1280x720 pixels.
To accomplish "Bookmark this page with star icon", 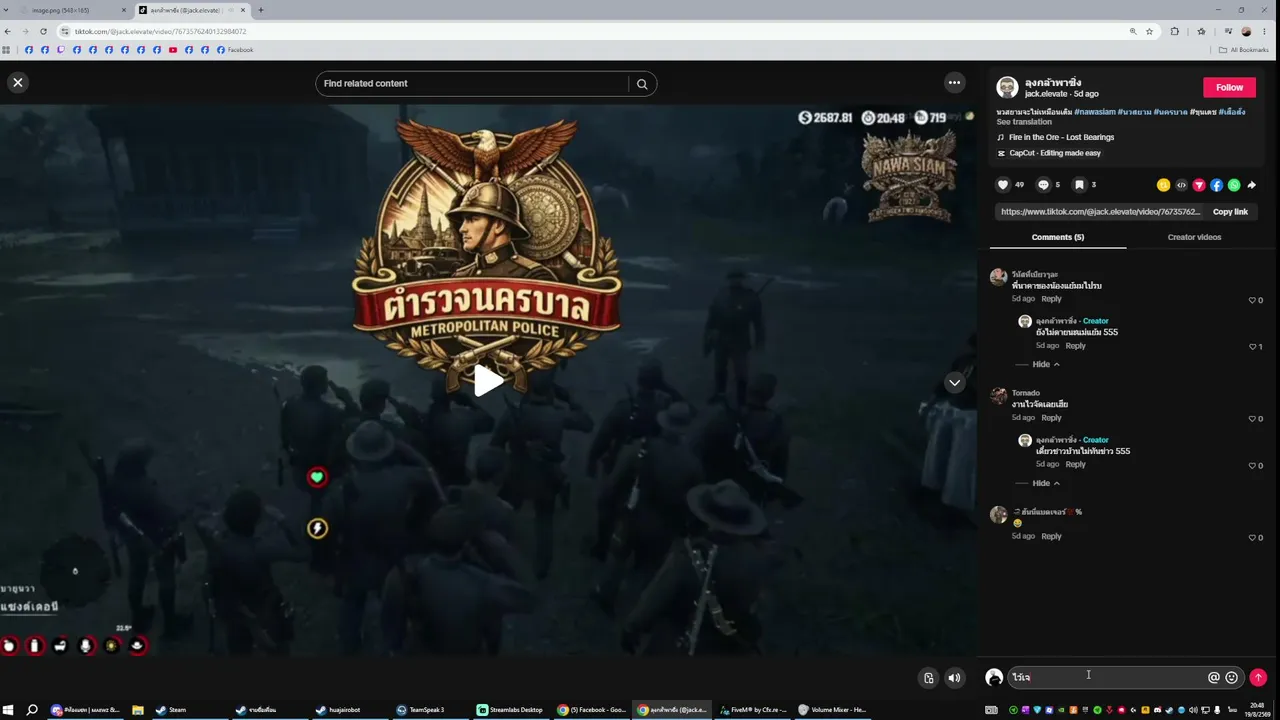I will [x=1149, y=31].
